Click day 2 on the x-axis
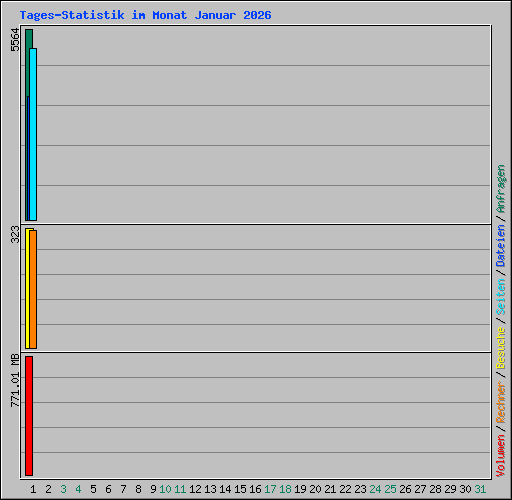Viewport: 512px width, 500px height. pyautogui.click(x=48, y=489)
